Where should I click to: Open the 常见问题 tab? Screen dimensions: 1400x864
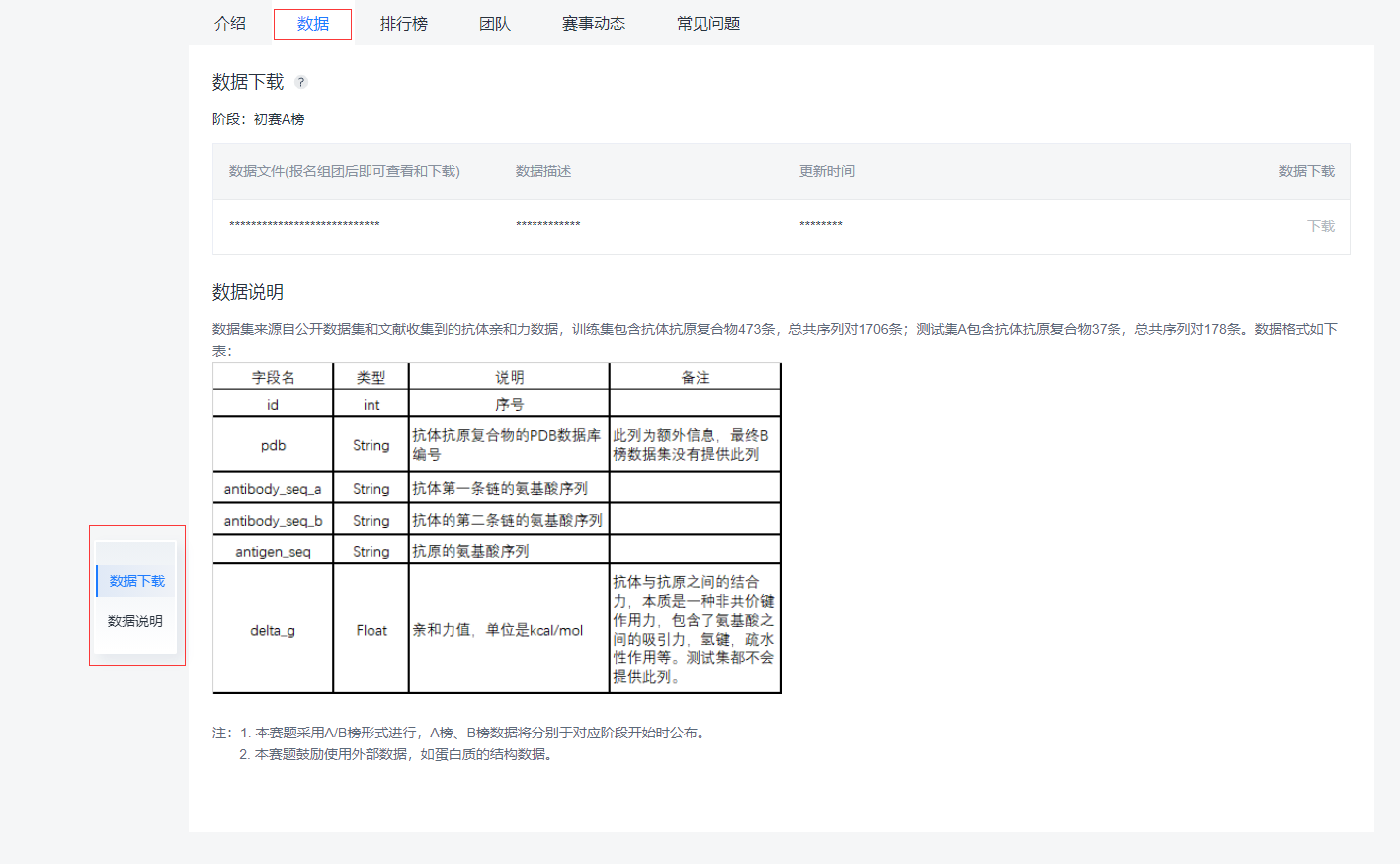coord(708,24)
